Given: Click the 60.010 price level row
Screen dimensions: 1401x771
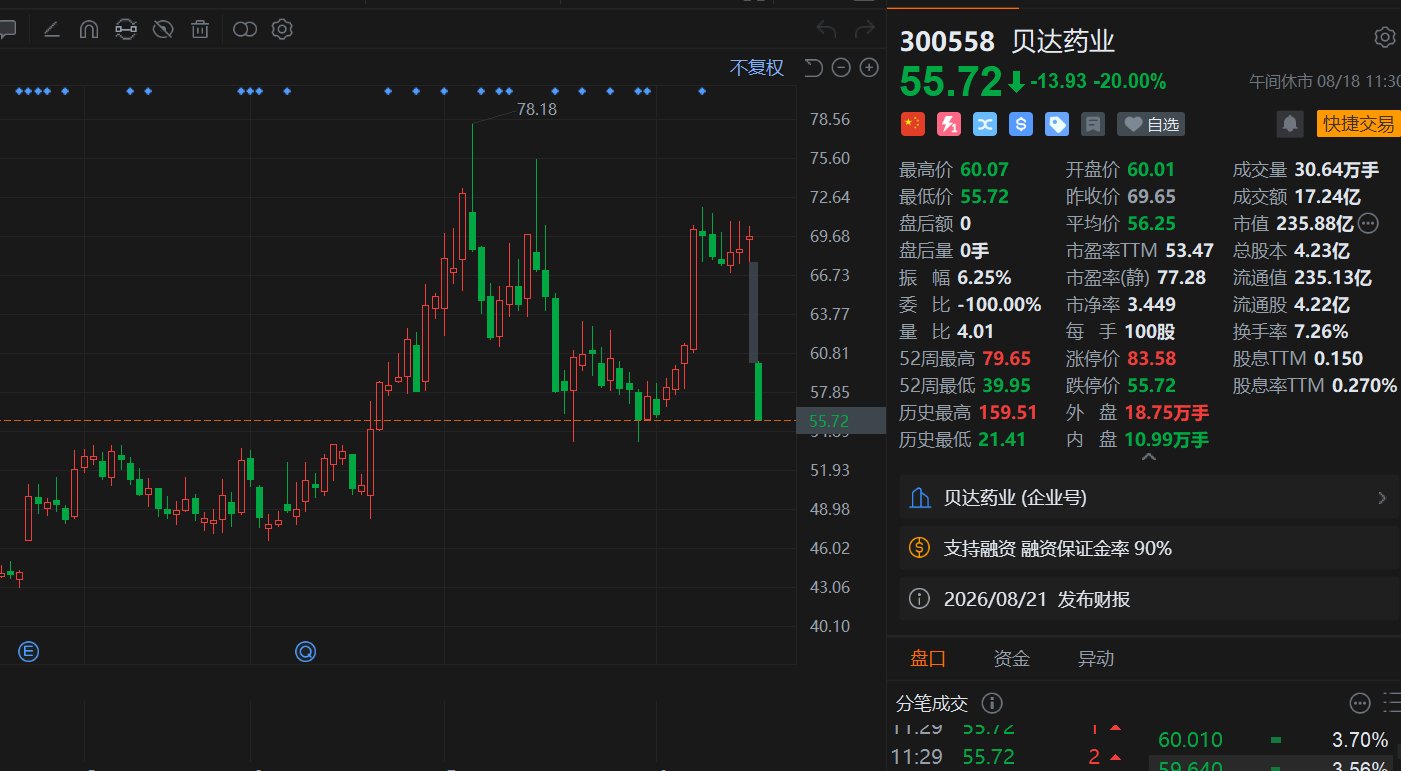Looking at the screenshot, I should (x=1273, y=740).
